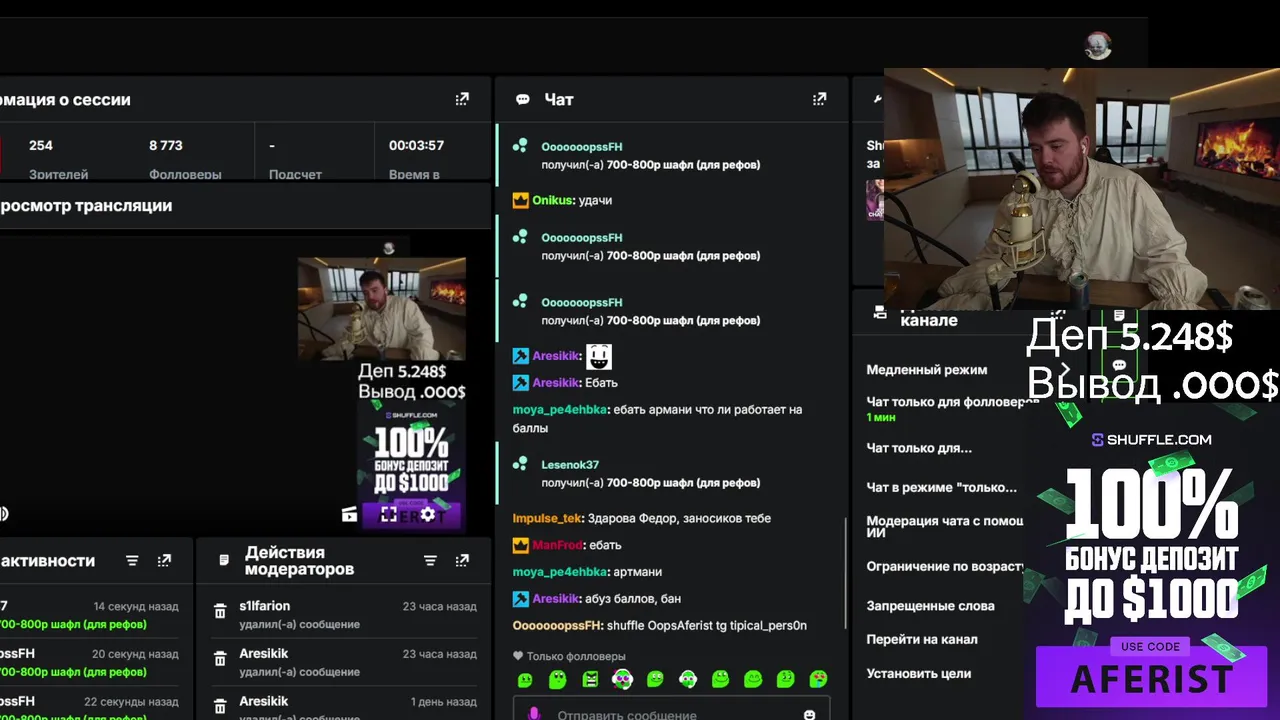Click 'Только фолловеры' label above emotes
Image resolution: width=1280 pixels, height=720 pixels.
pyautogui.click(x=576, y=656)
